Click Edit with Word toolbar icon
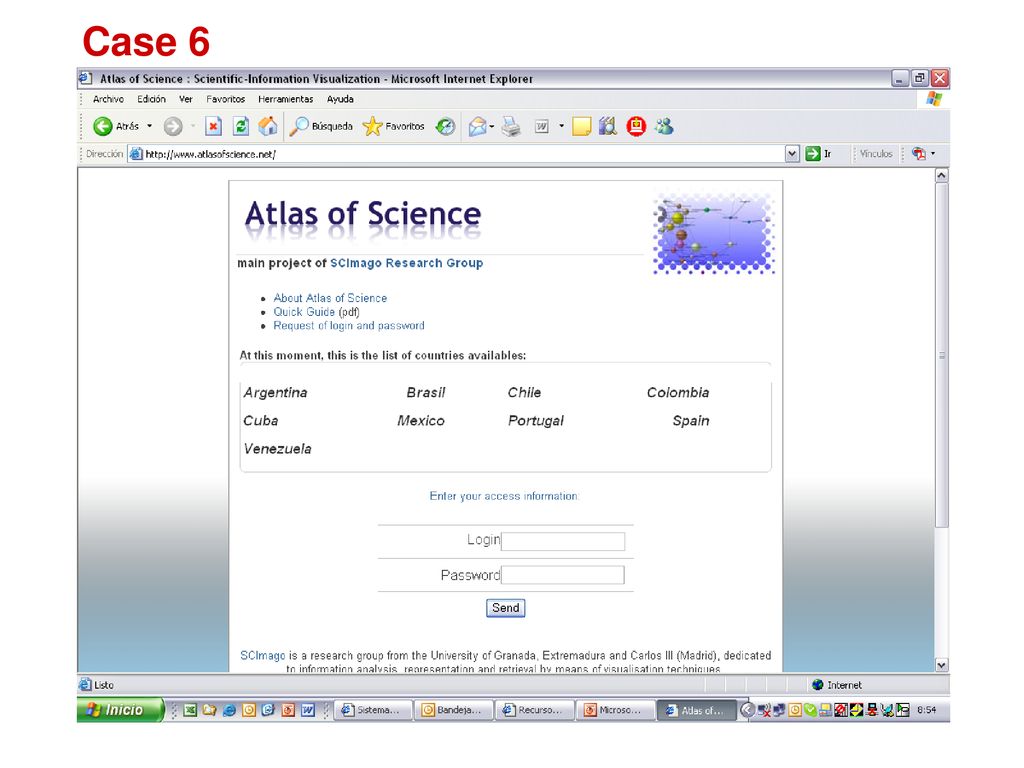 coord(541,126)
